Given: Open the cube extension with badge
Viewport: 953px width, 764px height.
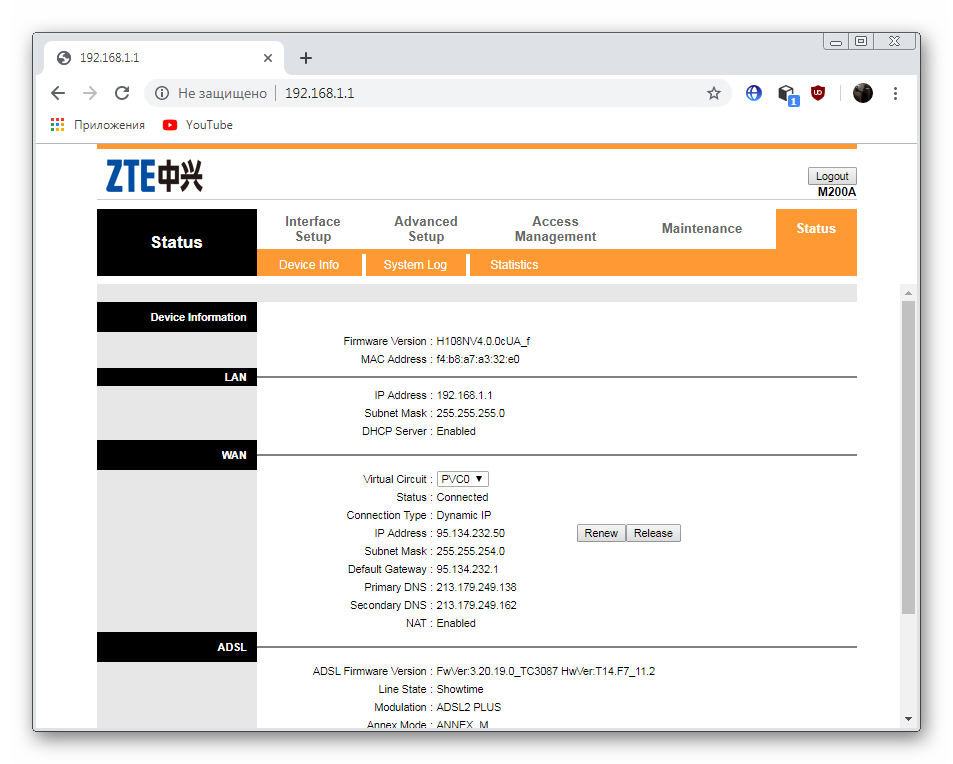Looking at the screenshot, I should 788,94.
